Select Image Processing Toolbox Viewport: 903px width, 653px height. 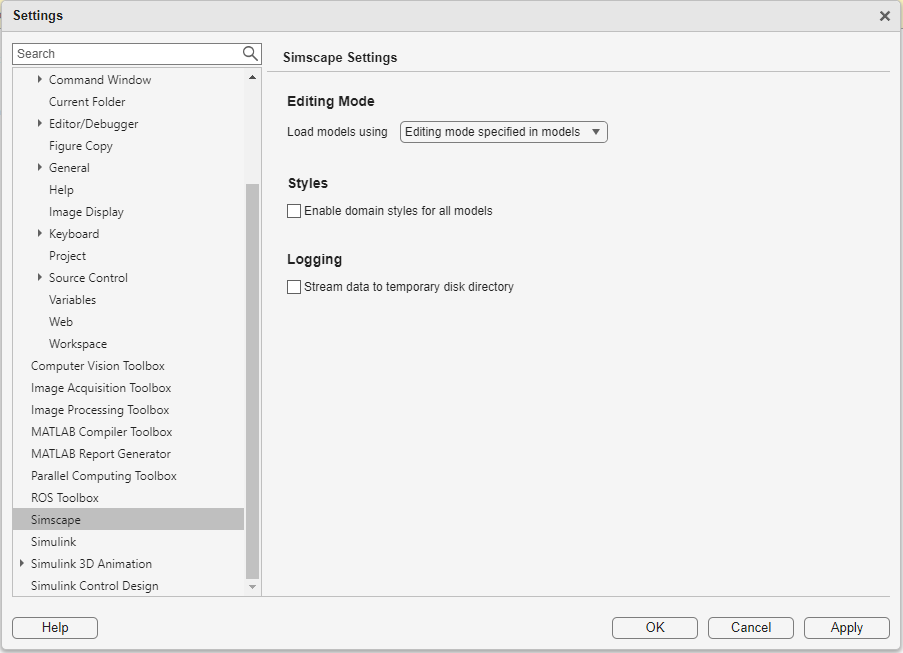point(100,410)
